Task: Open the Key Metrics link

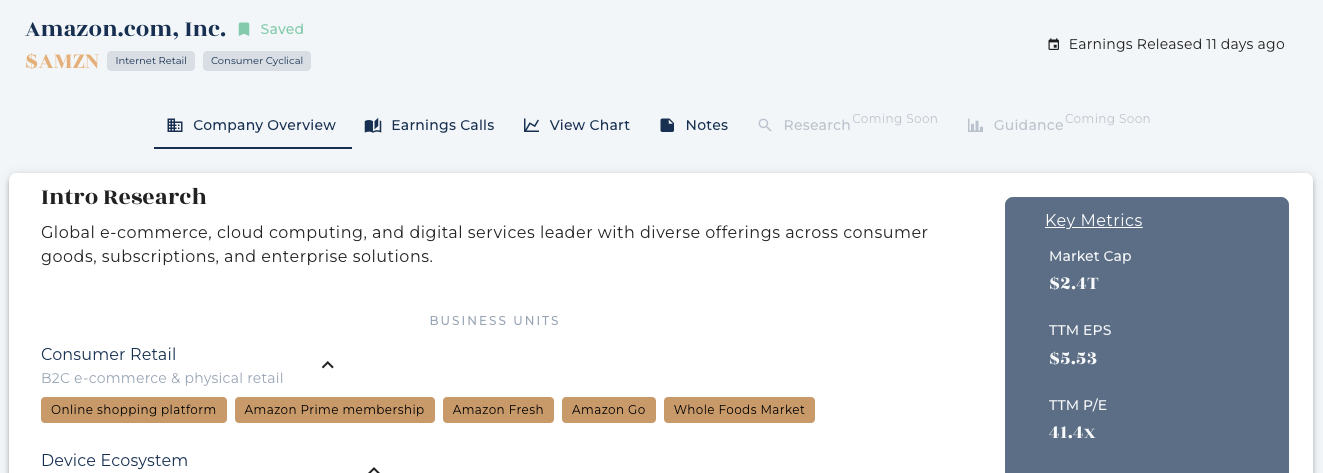Action: [x=1093, y=220]
